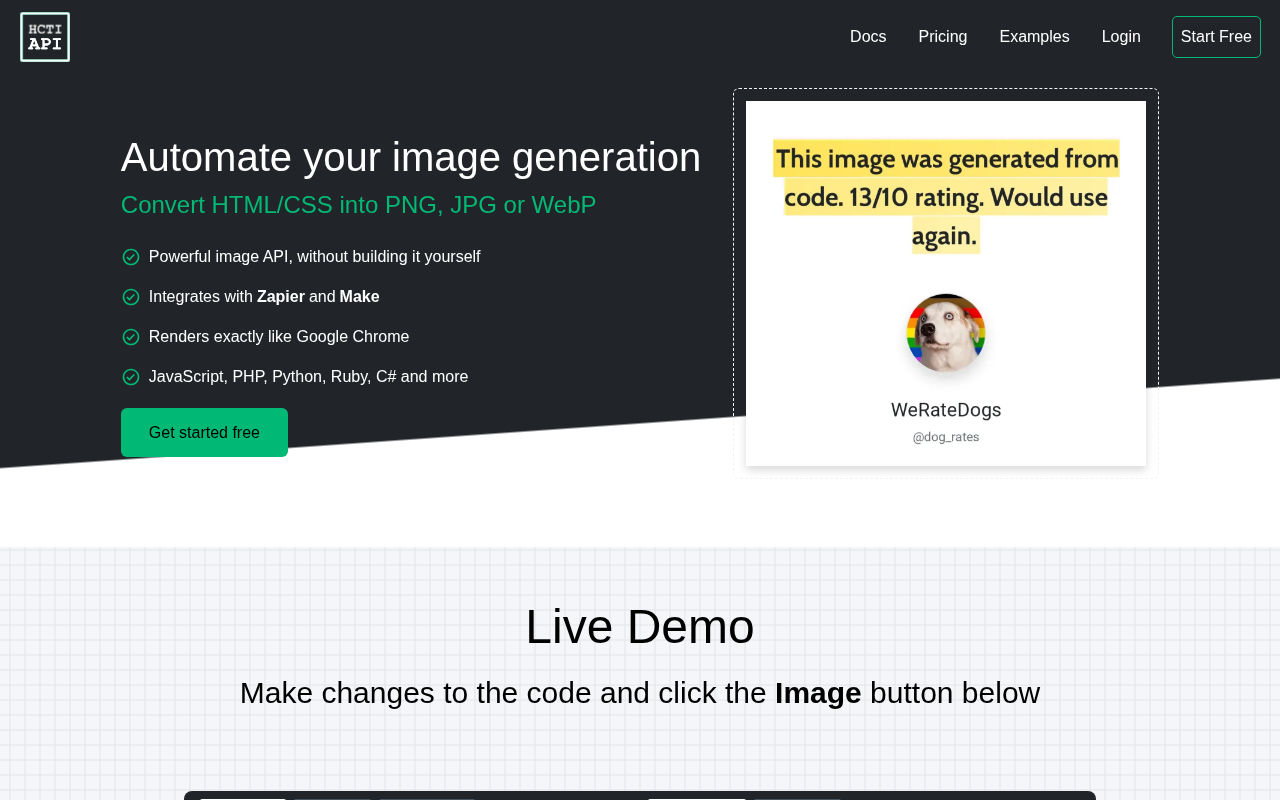Screen dimensions: 1280x800
Task: Open the Login link
Action: coord(1121,37)
